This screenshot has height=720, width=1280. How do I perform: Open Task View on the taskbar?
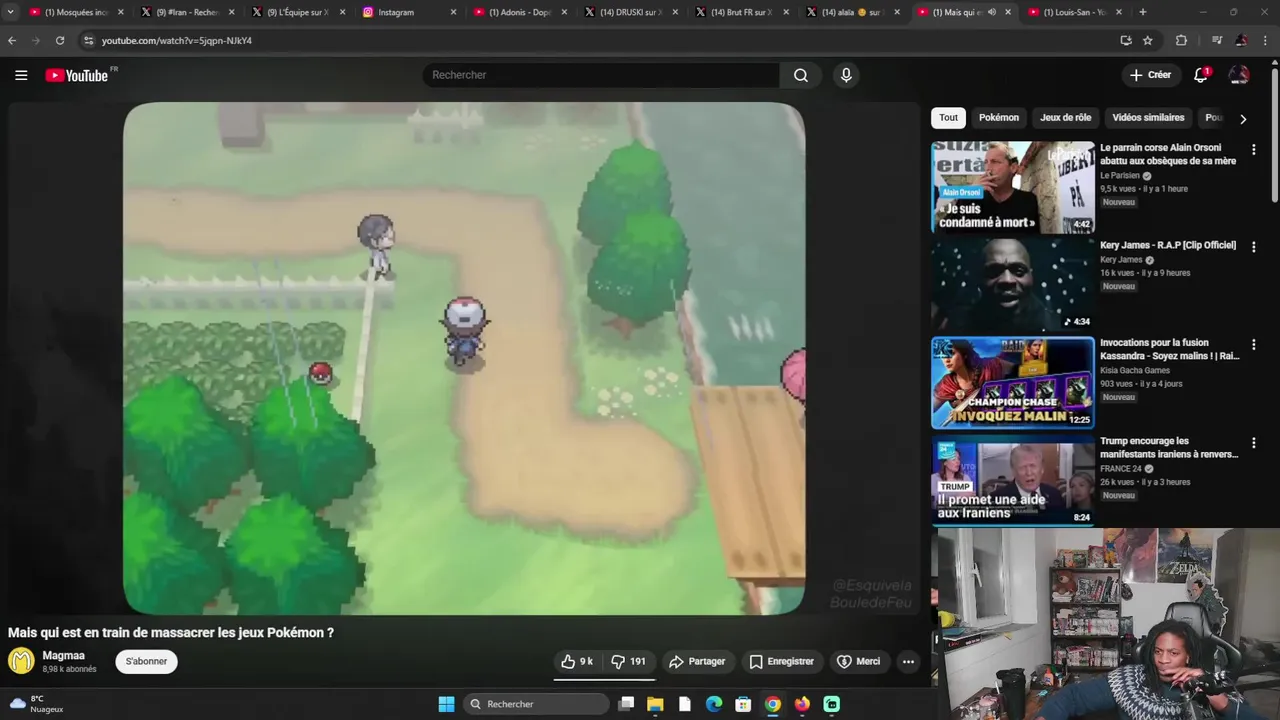coord(626,704)
